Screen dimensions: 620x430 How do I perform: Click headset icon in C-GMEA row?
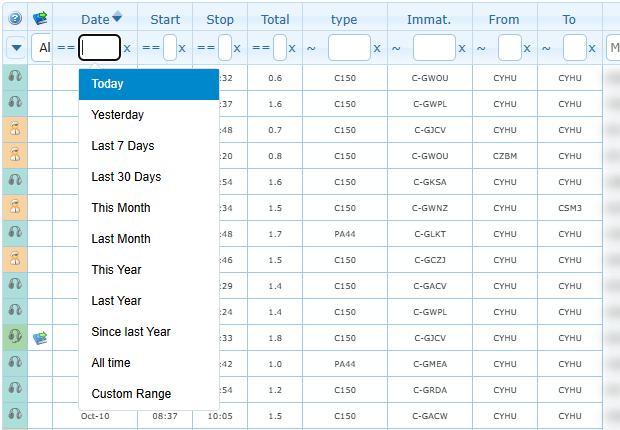pos(15,362)
